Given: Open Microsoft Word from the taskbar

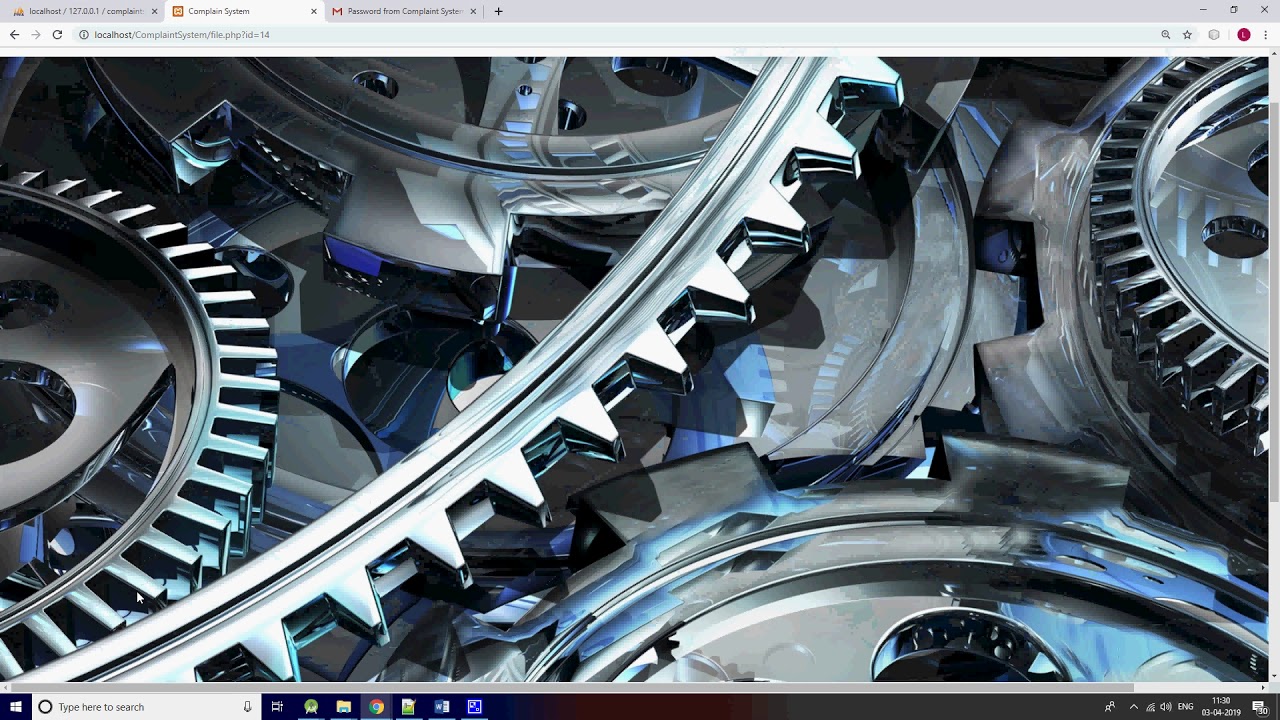Looking at the screenshot, I should [x=442, y=707].
